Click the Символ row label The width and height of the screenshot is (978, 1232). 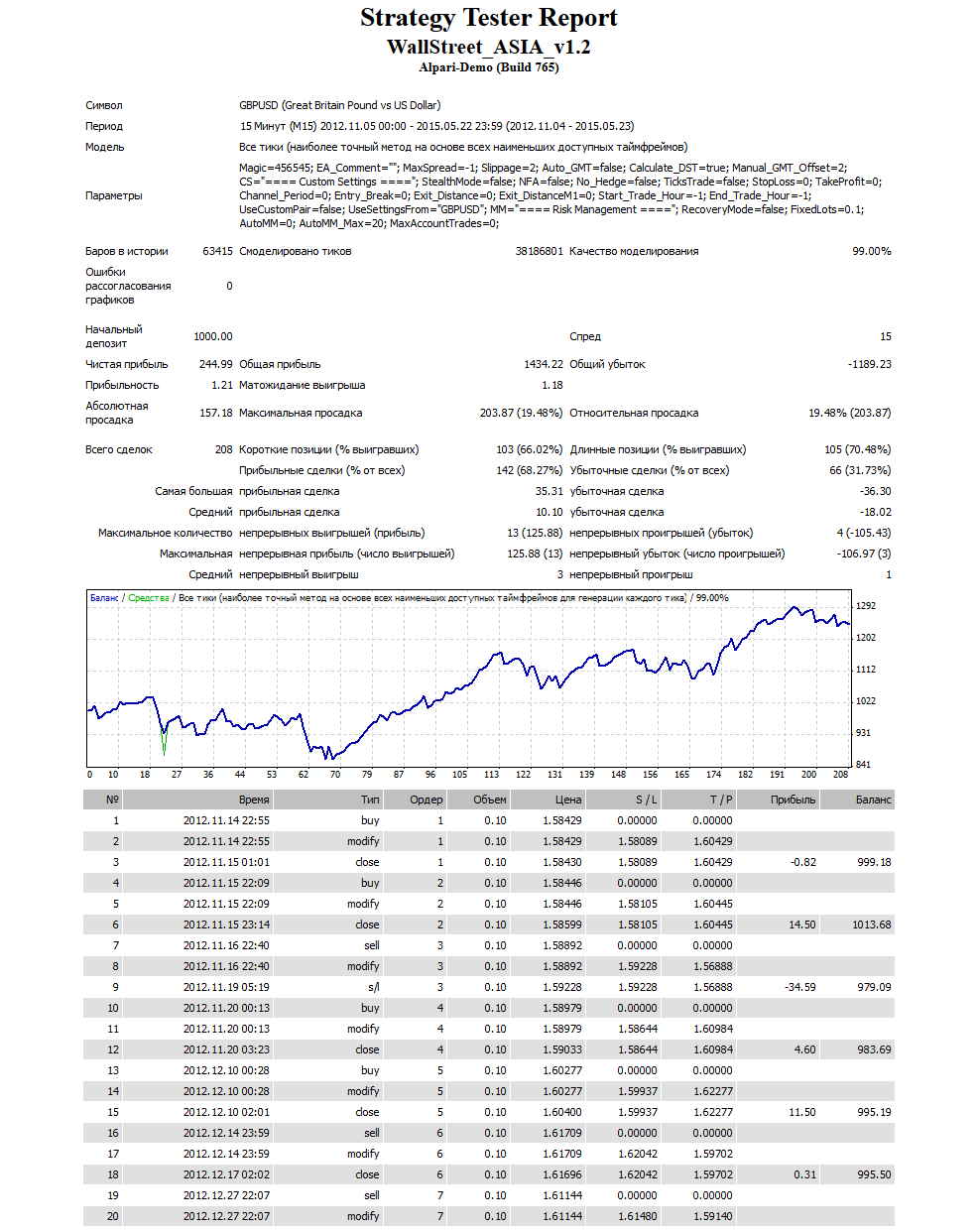104,105
